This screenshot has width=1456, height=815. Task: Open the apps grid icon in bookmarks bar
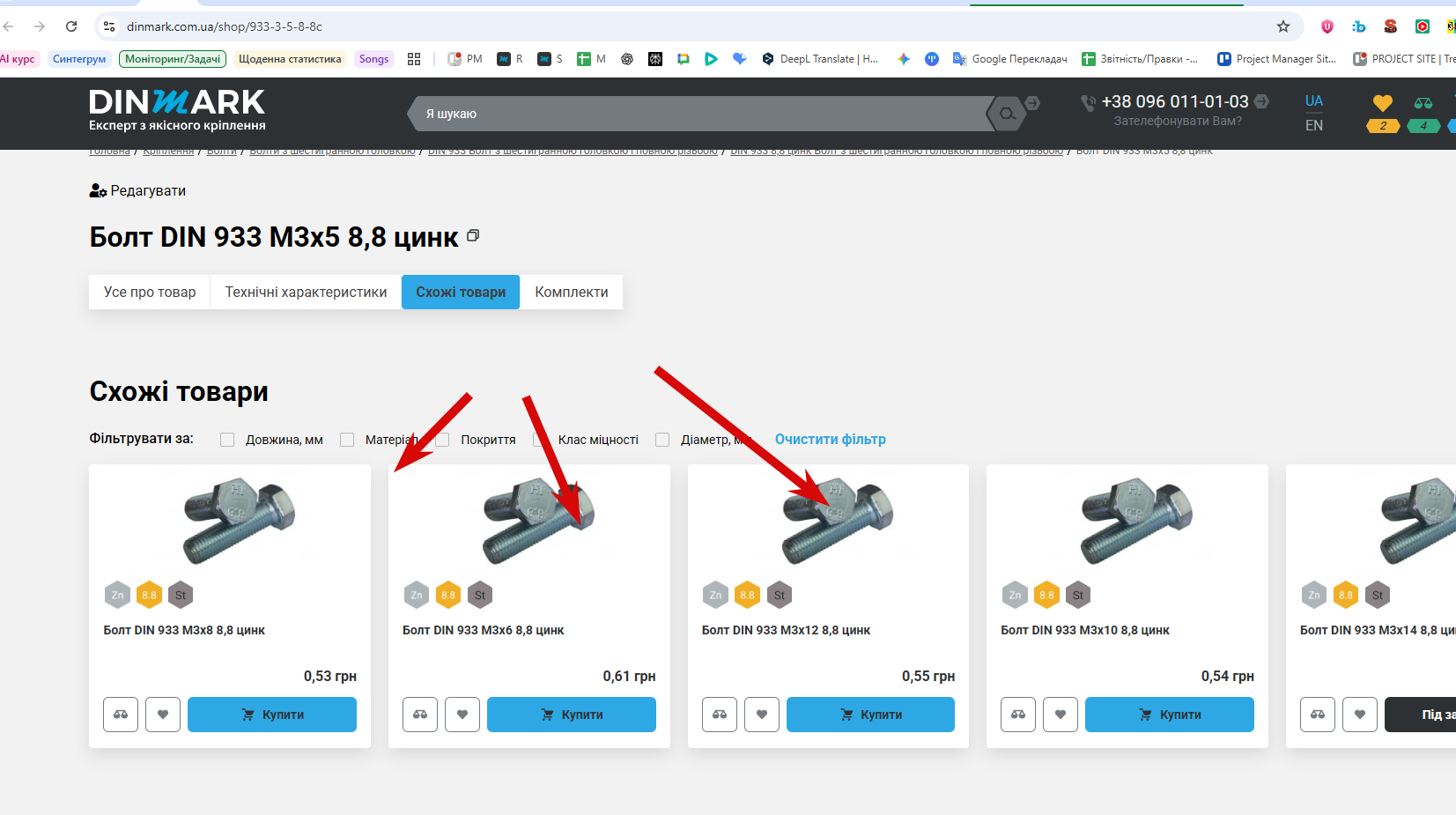point(414,59)
